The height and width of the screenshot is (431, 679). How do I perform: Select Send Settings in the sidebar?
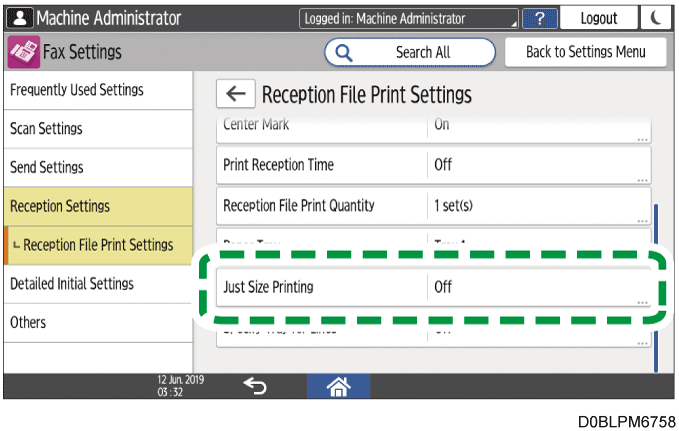coord(96,167)
